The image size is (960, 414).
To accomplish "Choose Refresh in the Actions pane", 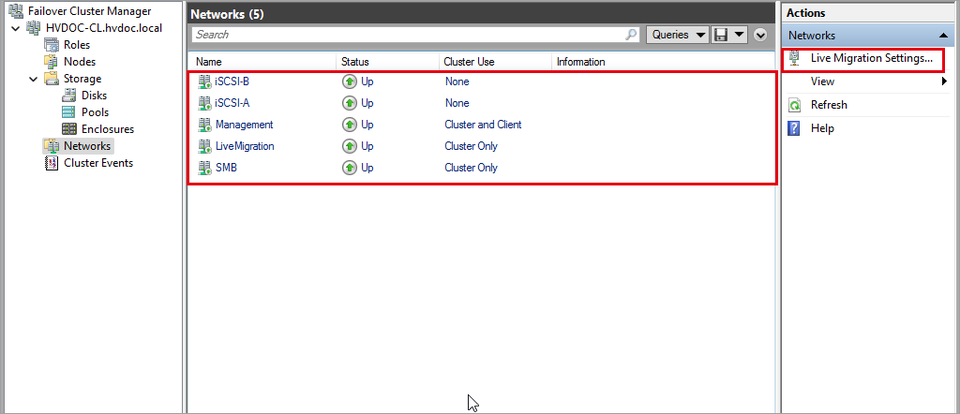I will click(x=829, y=105).
